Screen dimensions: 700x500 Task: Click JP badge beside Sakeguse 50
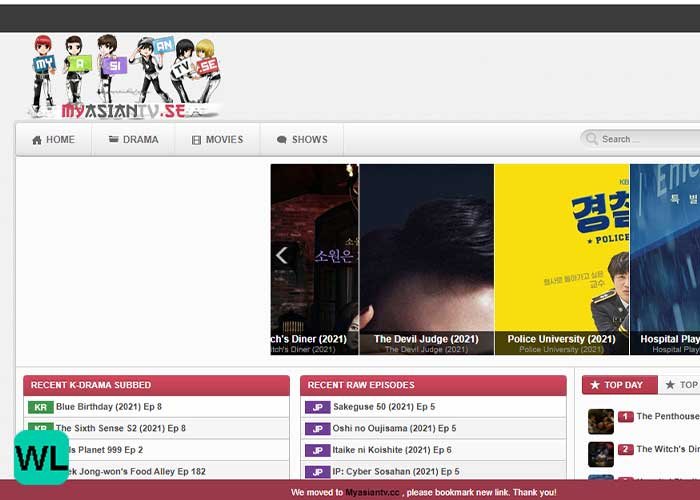[317, 407]
